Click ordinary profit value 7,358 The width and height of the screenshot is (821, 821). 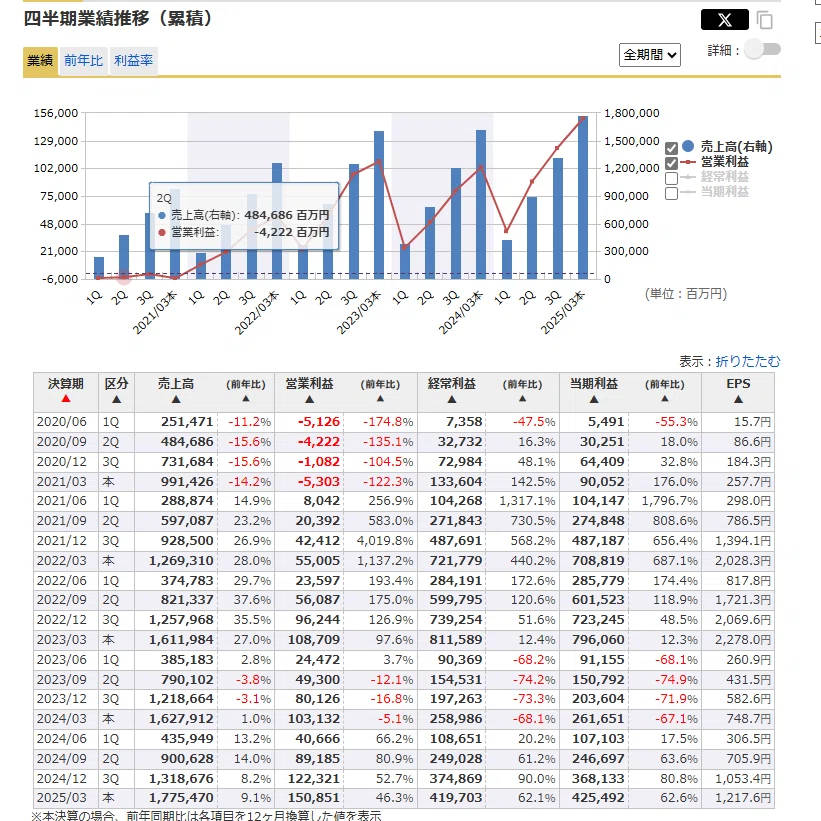click(464, 422)
